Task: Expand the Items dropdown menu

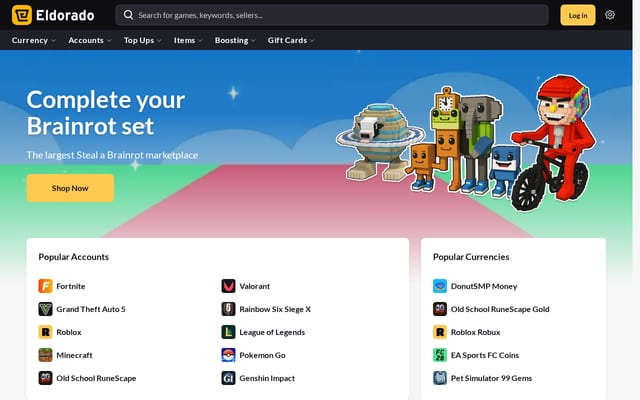Action: click(x=188, y=40)
